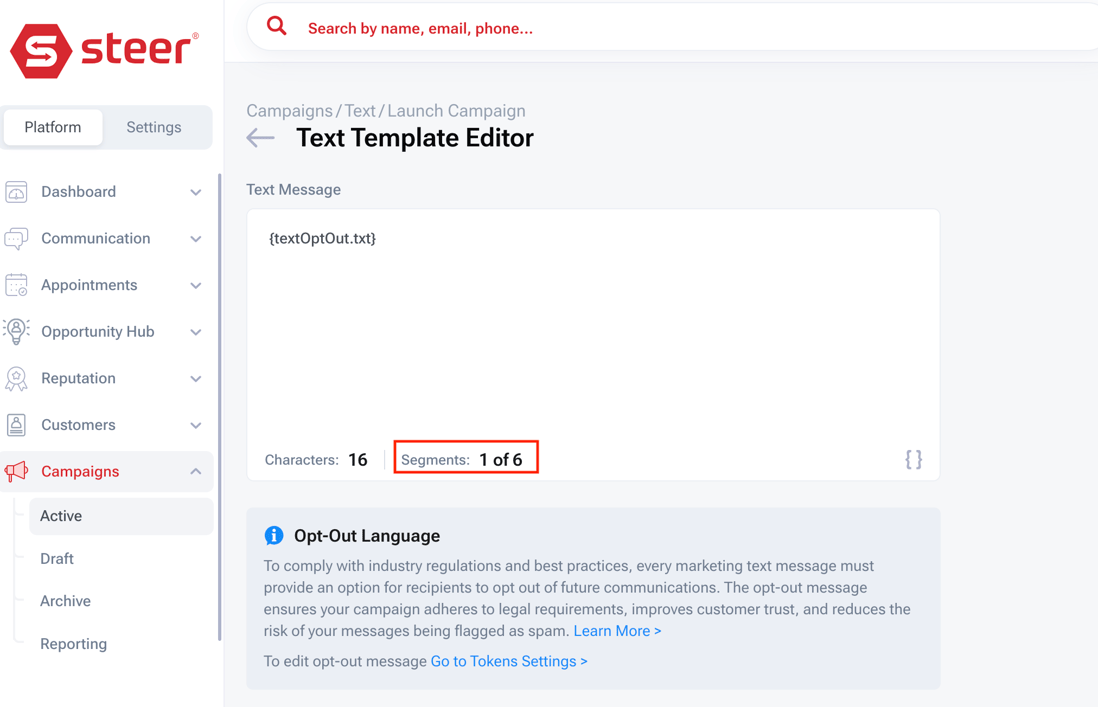Click the red search magnifier icon
The image size is (1098, 707).
pos(277,27)
